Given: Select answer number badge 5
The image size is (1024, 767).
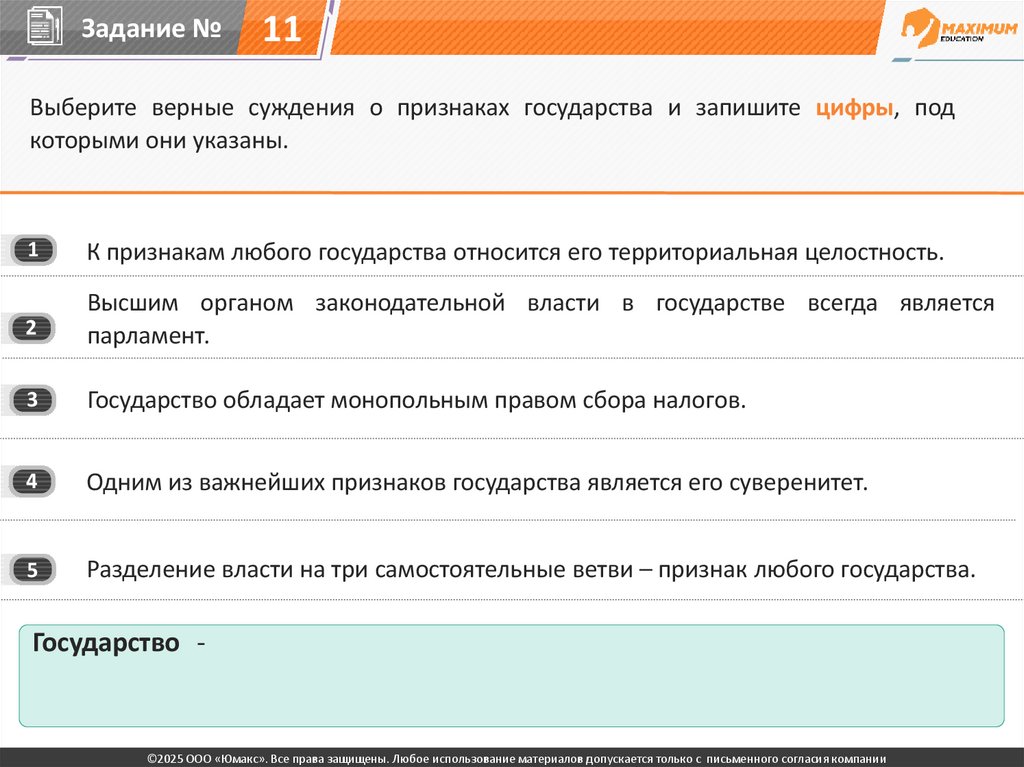Looking at the screenshot, I should [33, 570].
